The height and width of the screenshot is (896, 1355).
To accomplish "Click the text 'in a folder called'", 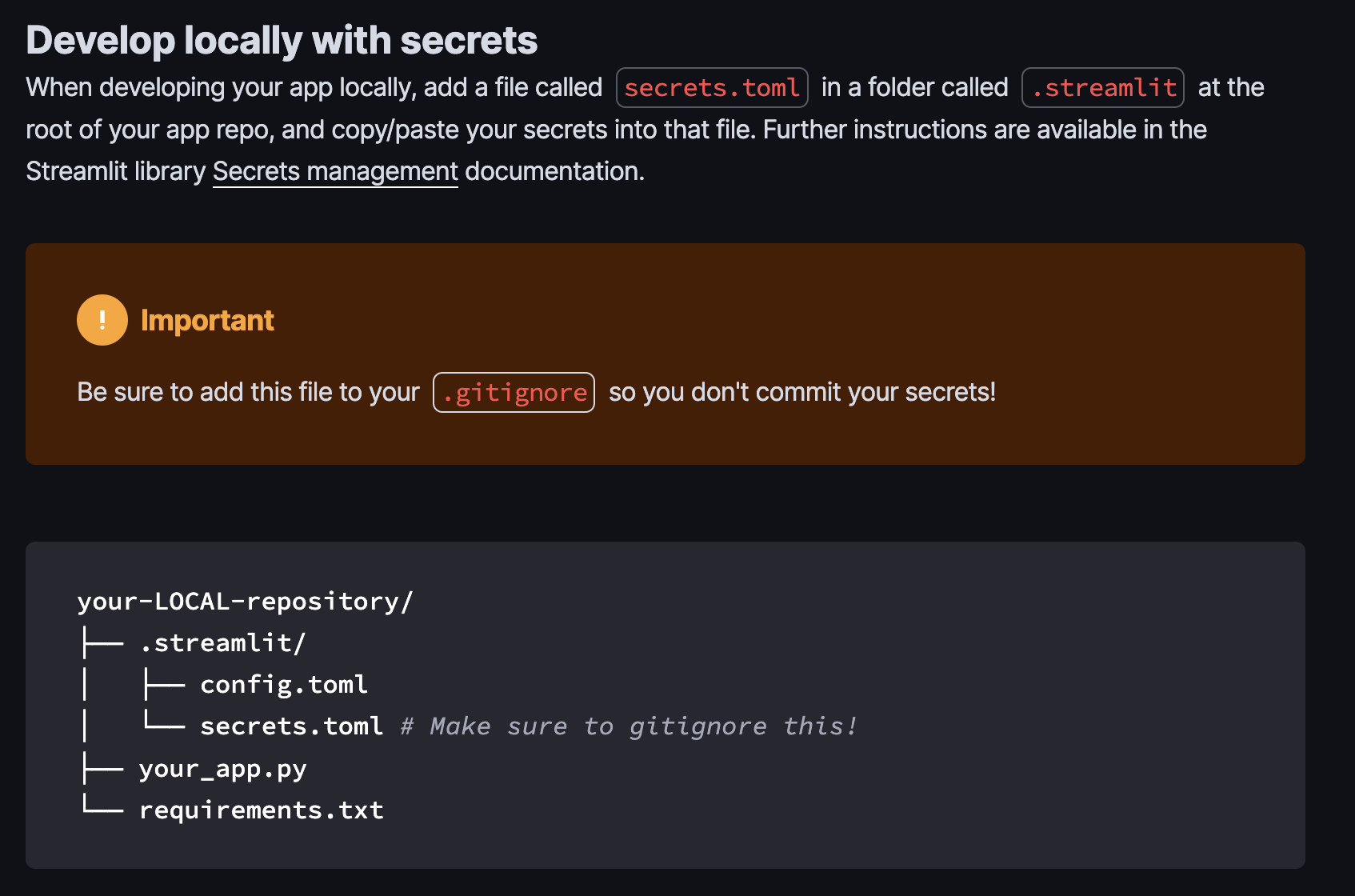I will point(914,87).
